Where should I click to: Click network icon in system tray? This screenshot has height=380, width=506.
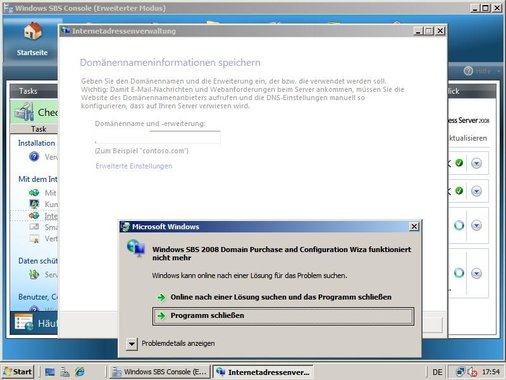pyautogui.click(x=460, y=372)
